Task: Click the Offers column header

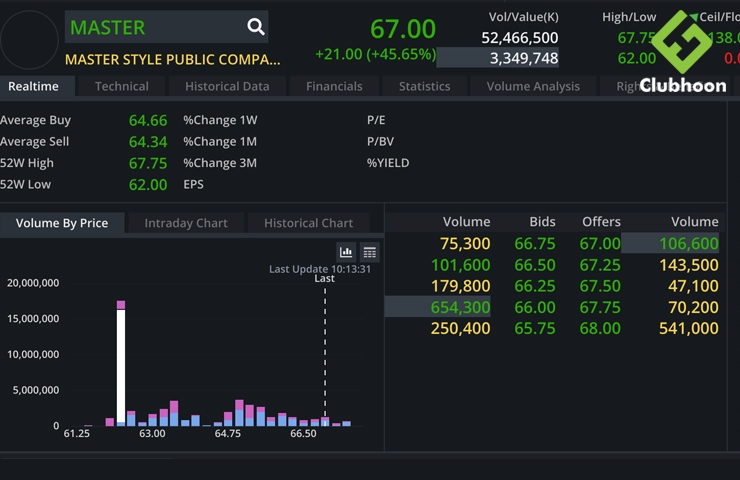Action: click(601, 222)
